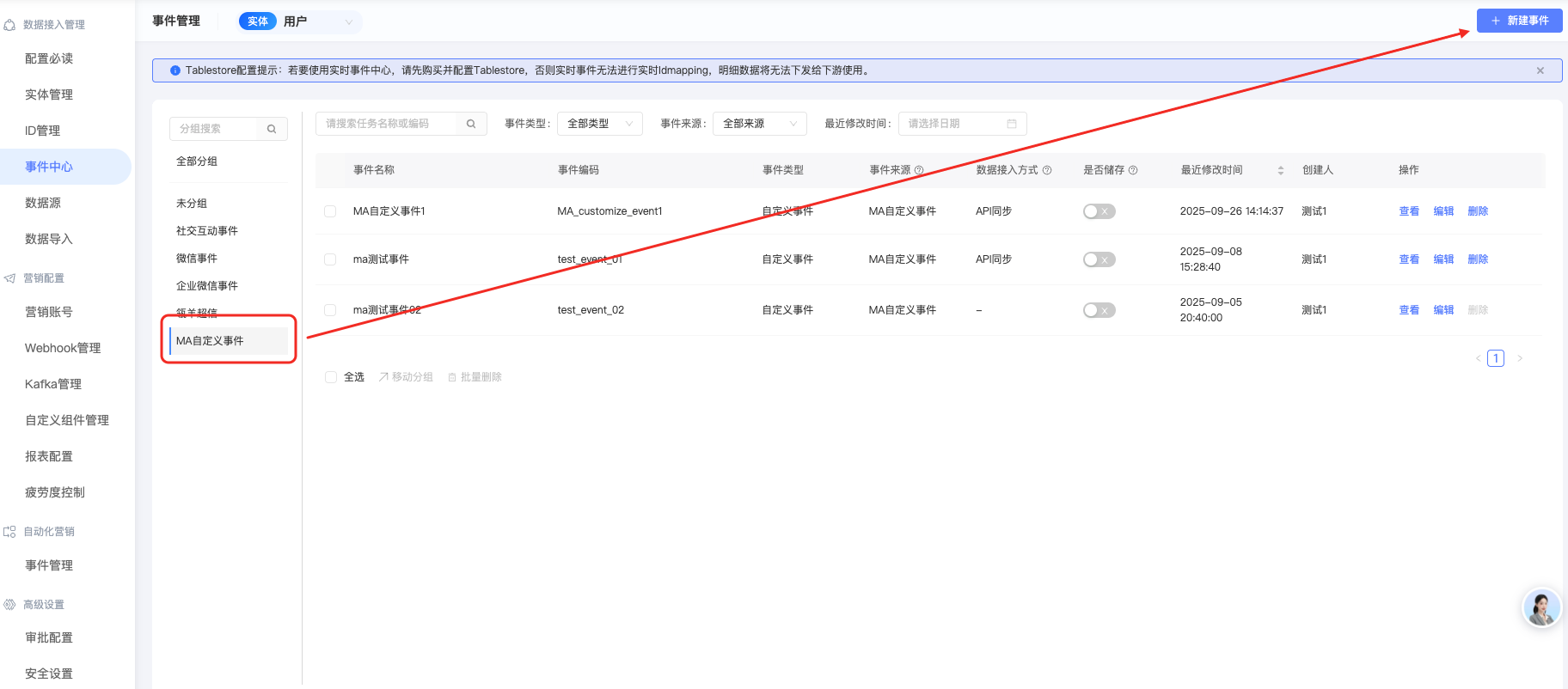Open the 实体 用户 entity dropdown
1568x689 pixels.
click(298, 21)
